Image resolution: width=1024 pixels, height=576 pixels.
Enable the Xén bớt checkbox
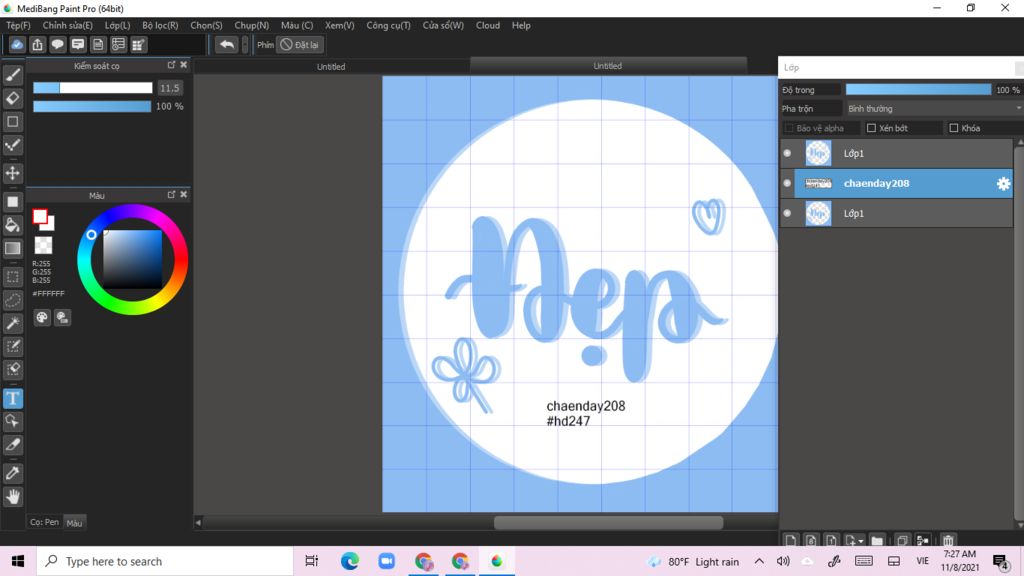871,128
